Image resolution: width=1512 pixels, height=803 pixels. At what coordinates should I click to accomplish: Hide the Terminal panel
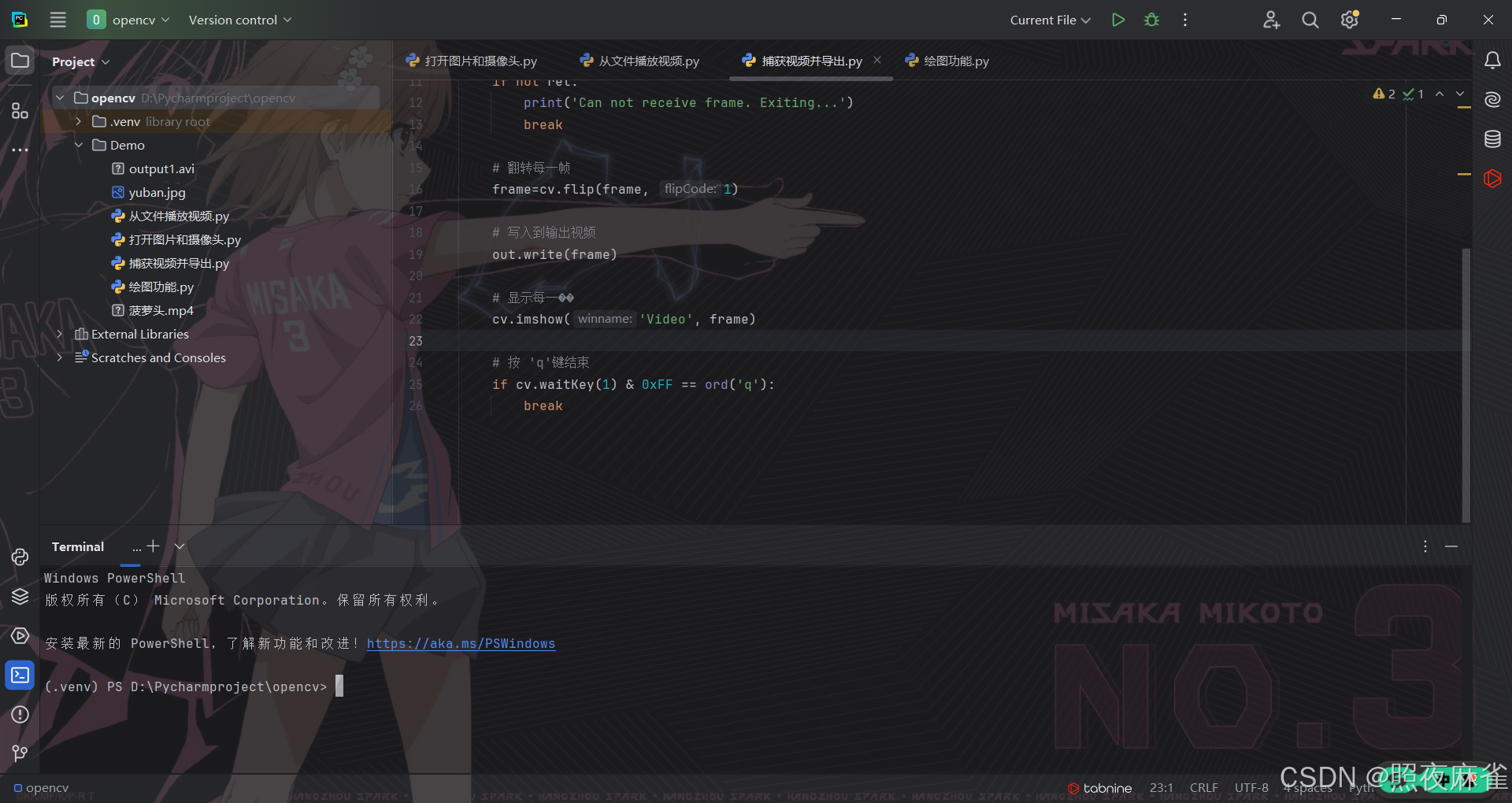click(1451, 546)
